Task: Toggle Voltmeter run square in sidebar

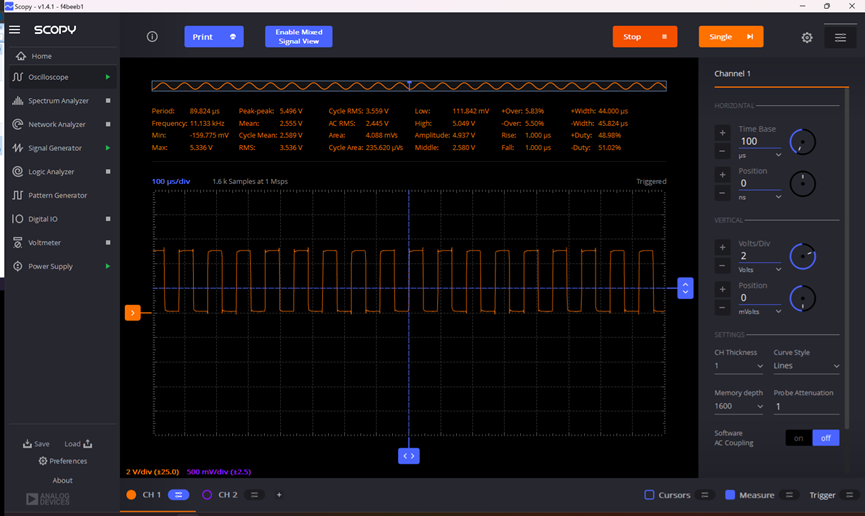Action: coord(108,243)
